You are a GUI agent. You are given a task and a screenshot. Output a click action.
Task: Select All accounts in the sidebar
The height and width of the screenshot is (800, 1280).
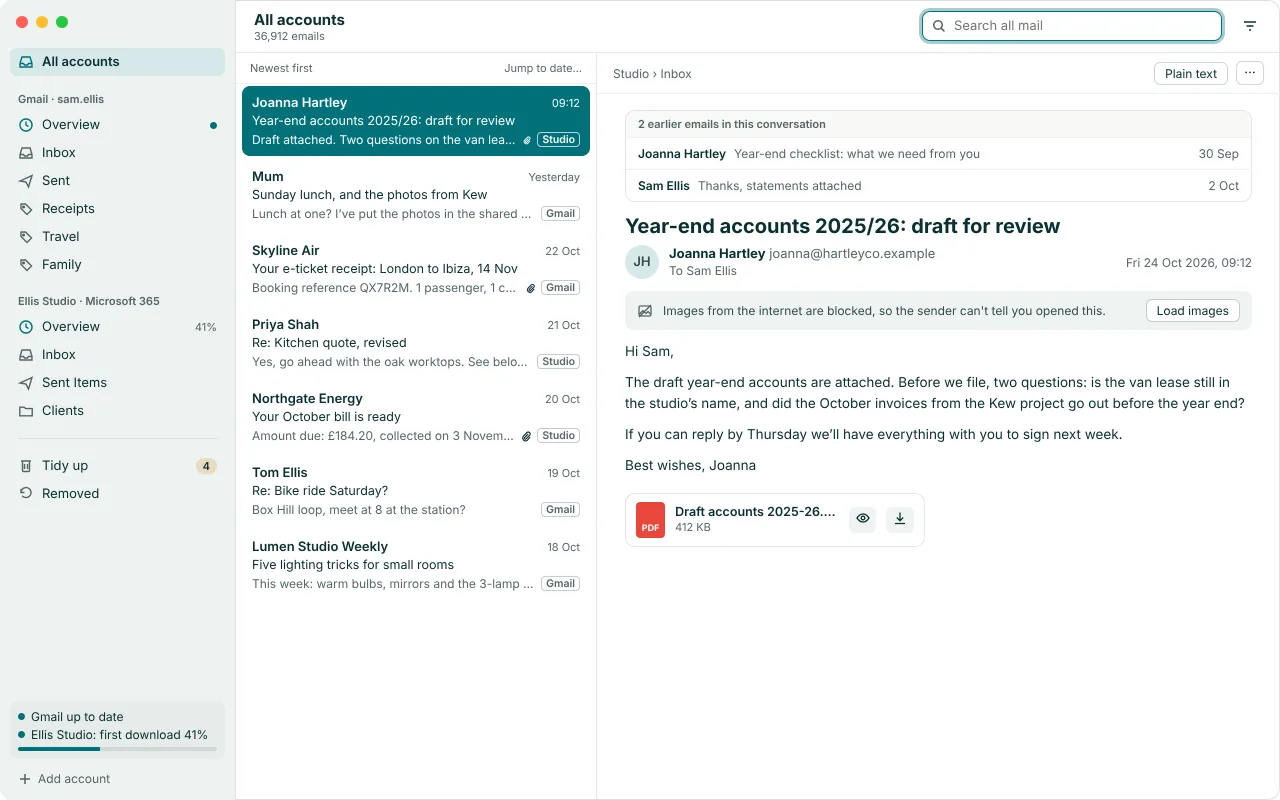click(118, 62)
